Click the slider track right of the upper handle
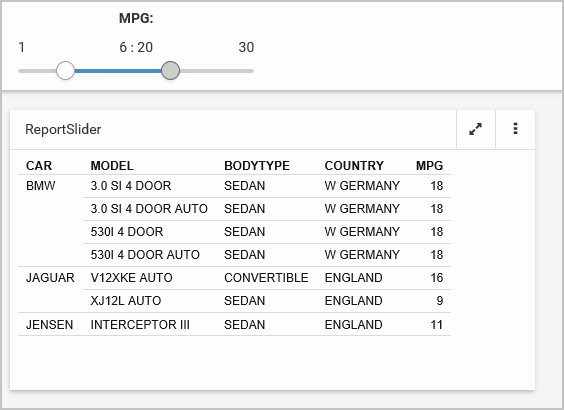Viewport: 564px width, 410px height. coord(217,71)
